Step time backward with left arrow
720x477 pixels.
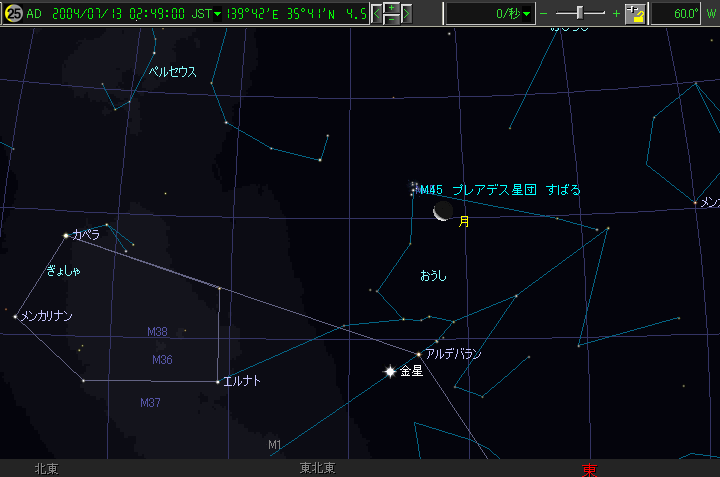pos(378,14)
